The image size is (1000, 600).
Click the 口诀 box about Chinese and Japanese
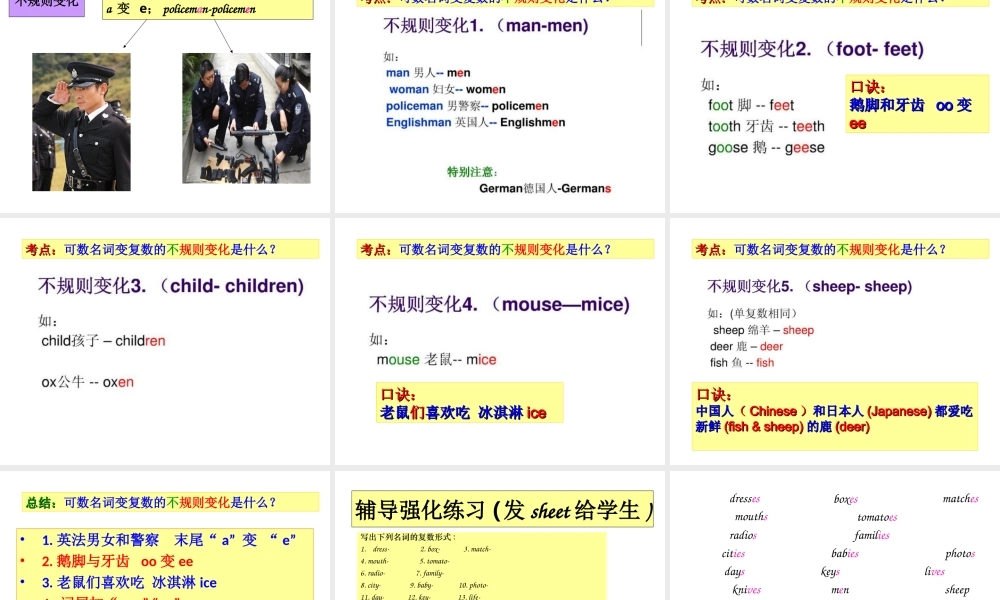click(835, 416)
